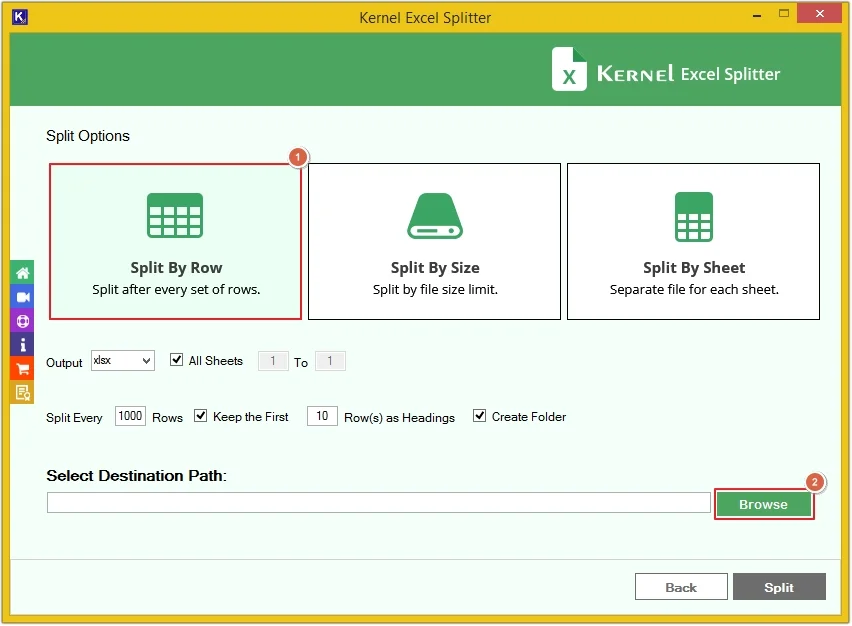Focus the heading rows count field
This screenshot has height=626, width=852.
coord(322,417)
